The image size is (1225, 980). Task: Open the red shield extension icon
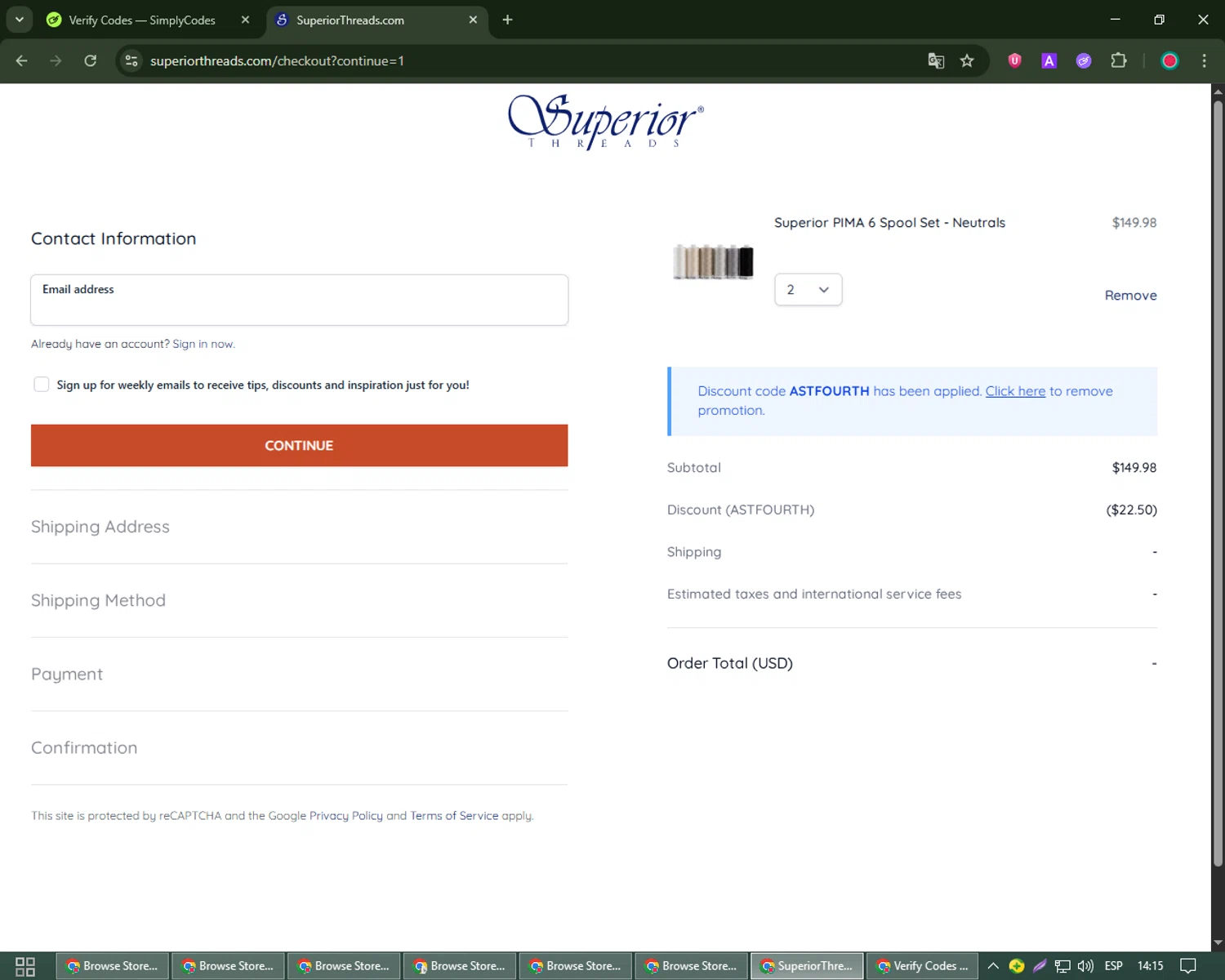[x=1014, y=60]
